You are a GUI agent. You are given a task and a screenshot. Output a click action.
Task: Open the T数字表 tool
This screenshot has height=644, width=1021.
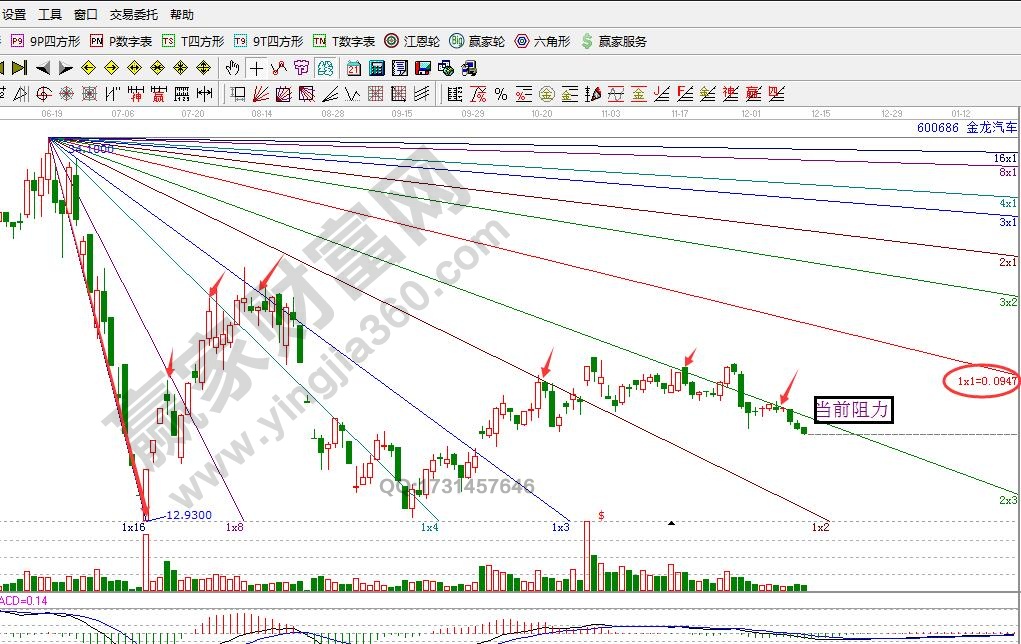pyautogui.click(x=344, y=41)
